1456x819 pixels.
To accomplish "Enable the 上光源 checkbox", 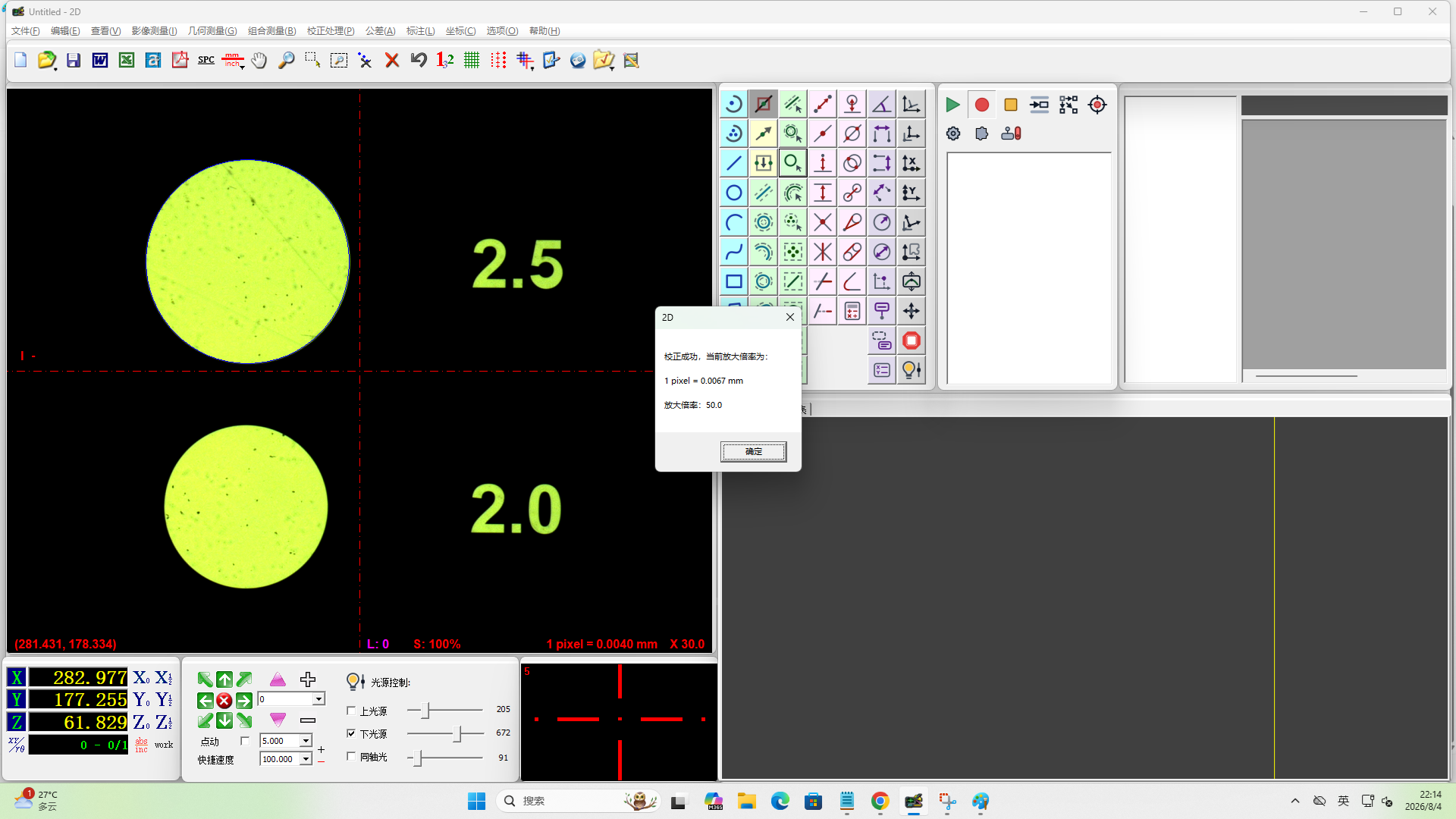I will 351,711.
